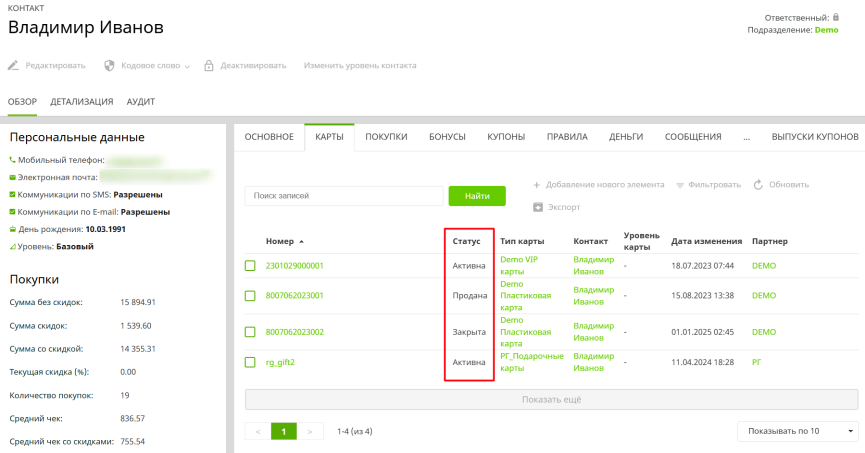This screenshot has height=453, width=865.
Task: Tick the checkbox for rg_gift2 card
Action: (x=251, y=362)
